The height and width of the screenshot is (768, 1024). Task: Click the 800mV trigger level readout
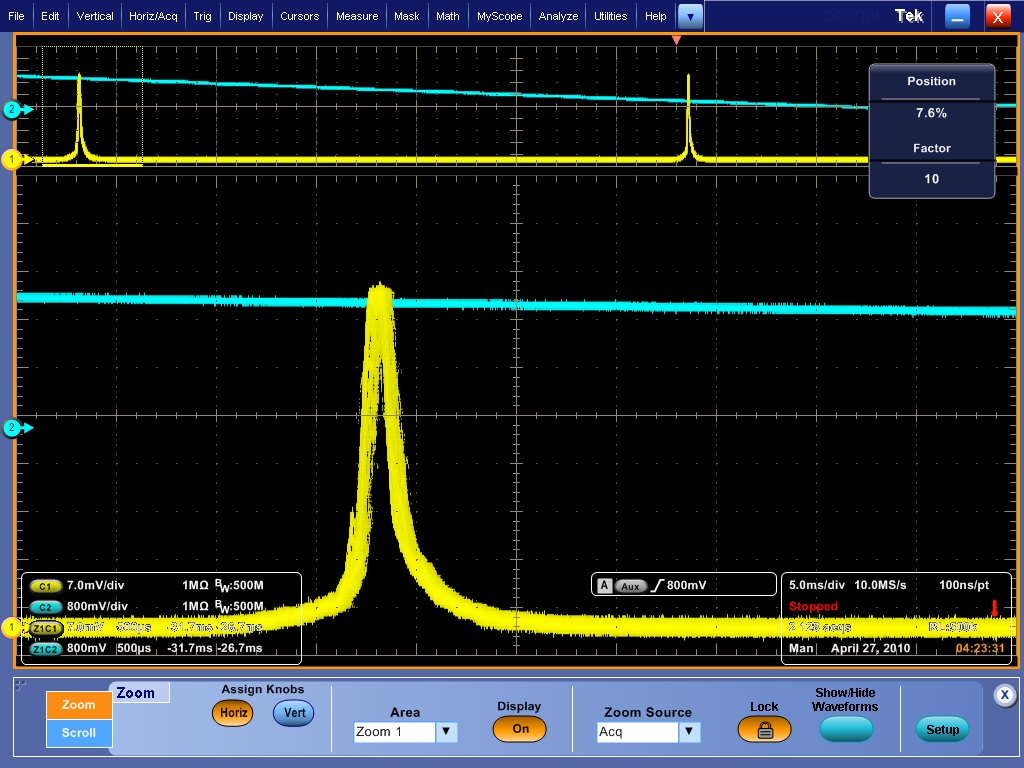(686, 585)
